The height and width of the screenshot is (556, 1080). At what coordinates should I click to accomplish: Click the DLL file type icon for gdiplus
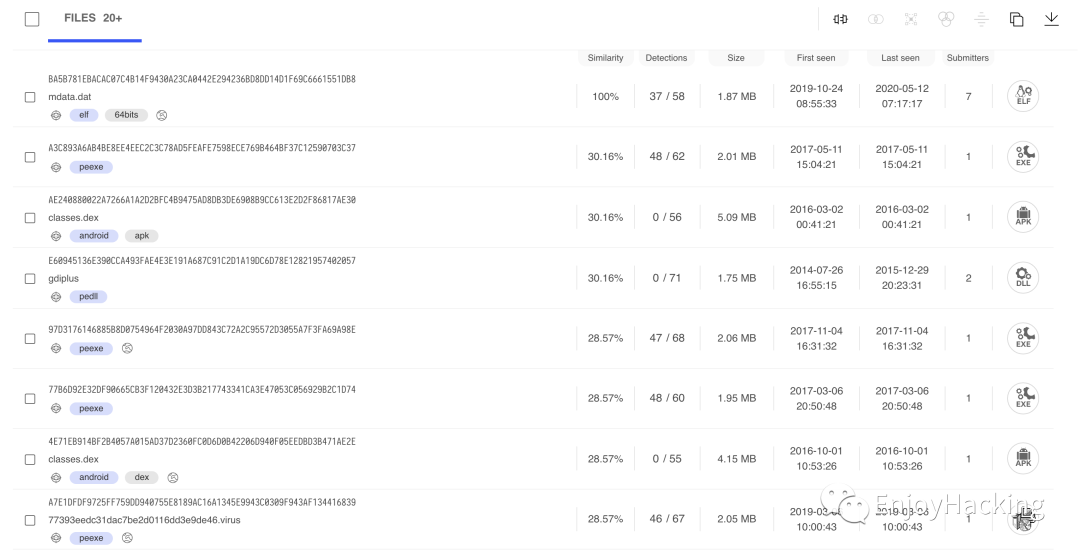click(1023, 278)
